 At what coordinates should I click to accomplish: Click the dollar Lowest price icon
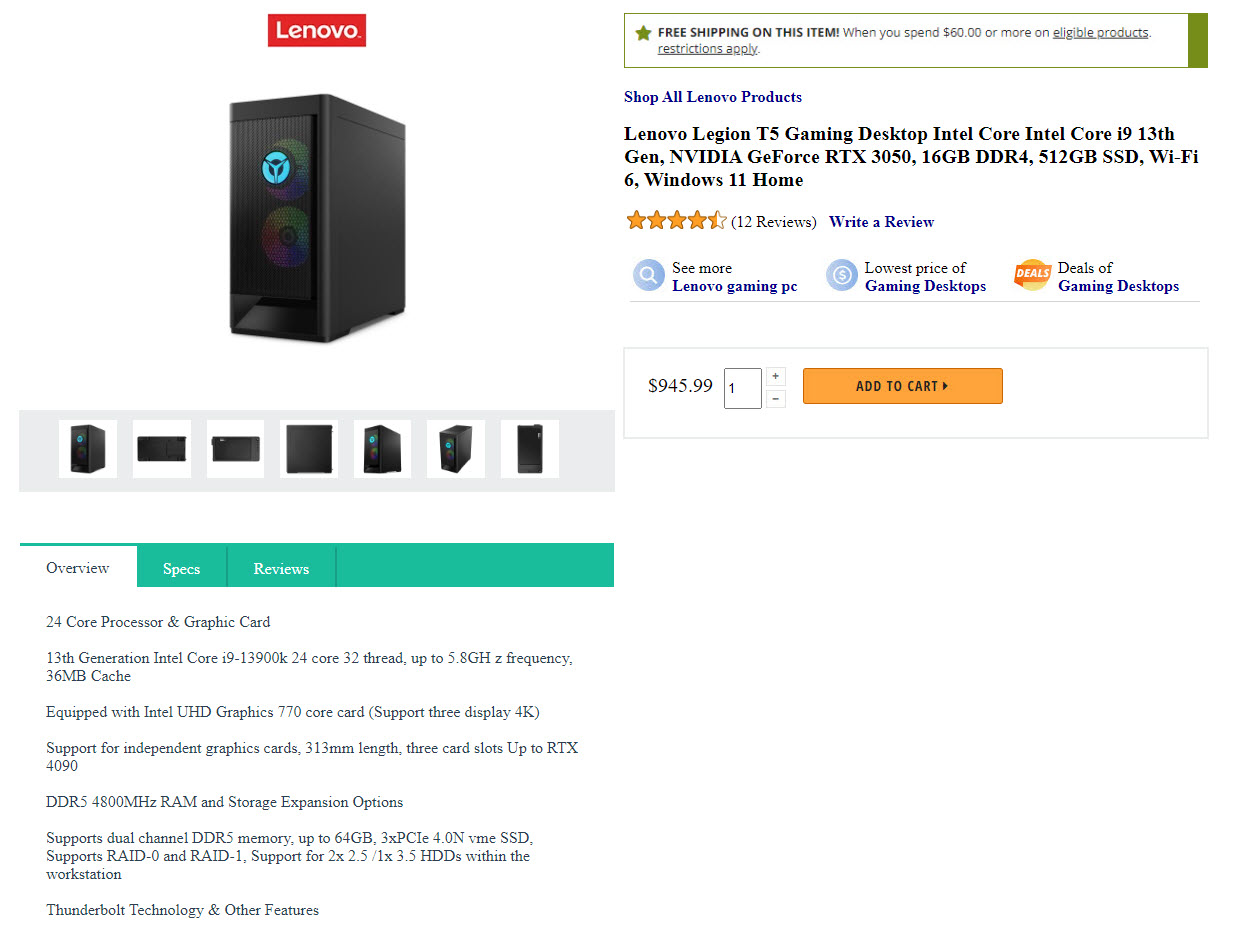[x=841, y=275]
